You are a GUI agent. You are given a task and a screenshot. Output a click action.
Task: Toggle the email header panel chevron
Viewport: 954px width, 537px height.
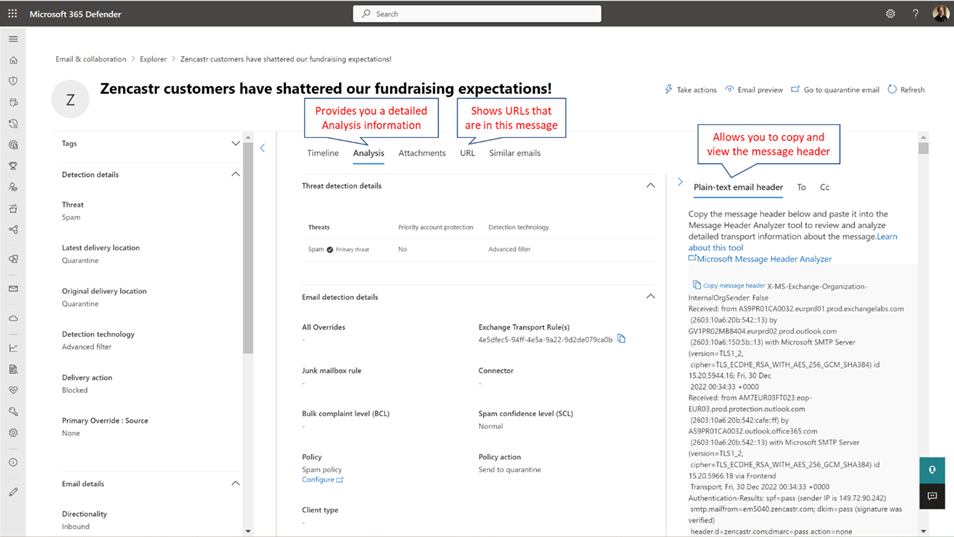[x=680, y=182]
